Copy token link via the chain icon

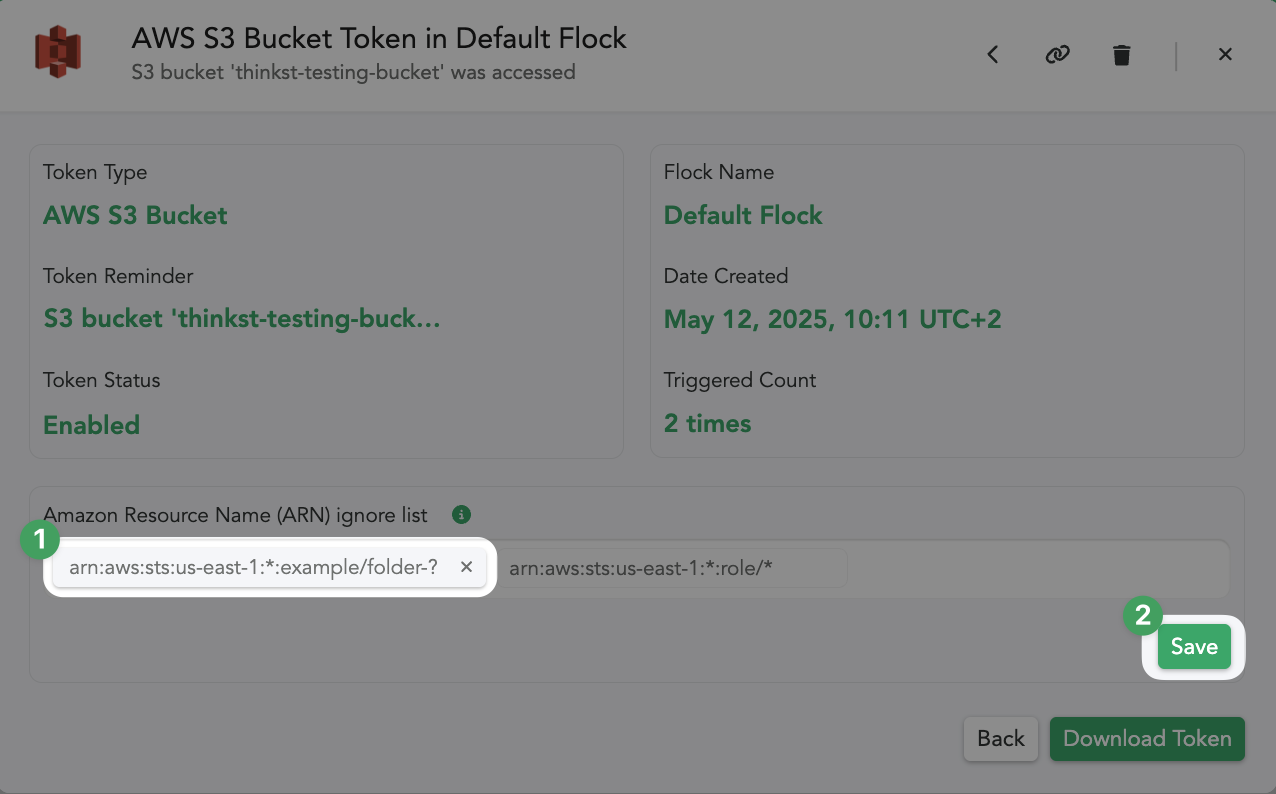[1057, 55]
